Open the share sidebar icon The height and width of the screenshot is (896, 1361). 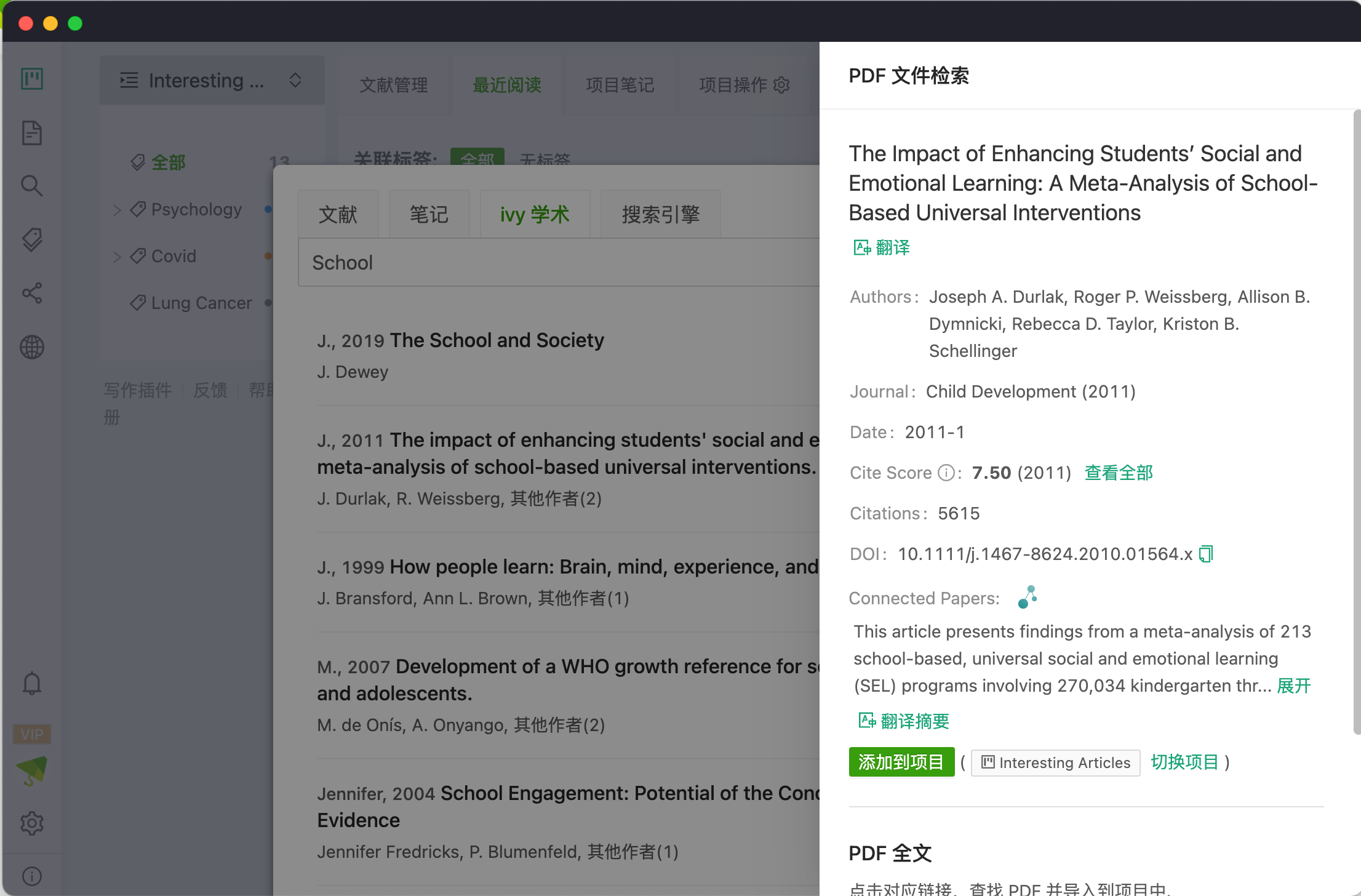tap(32, 293)
